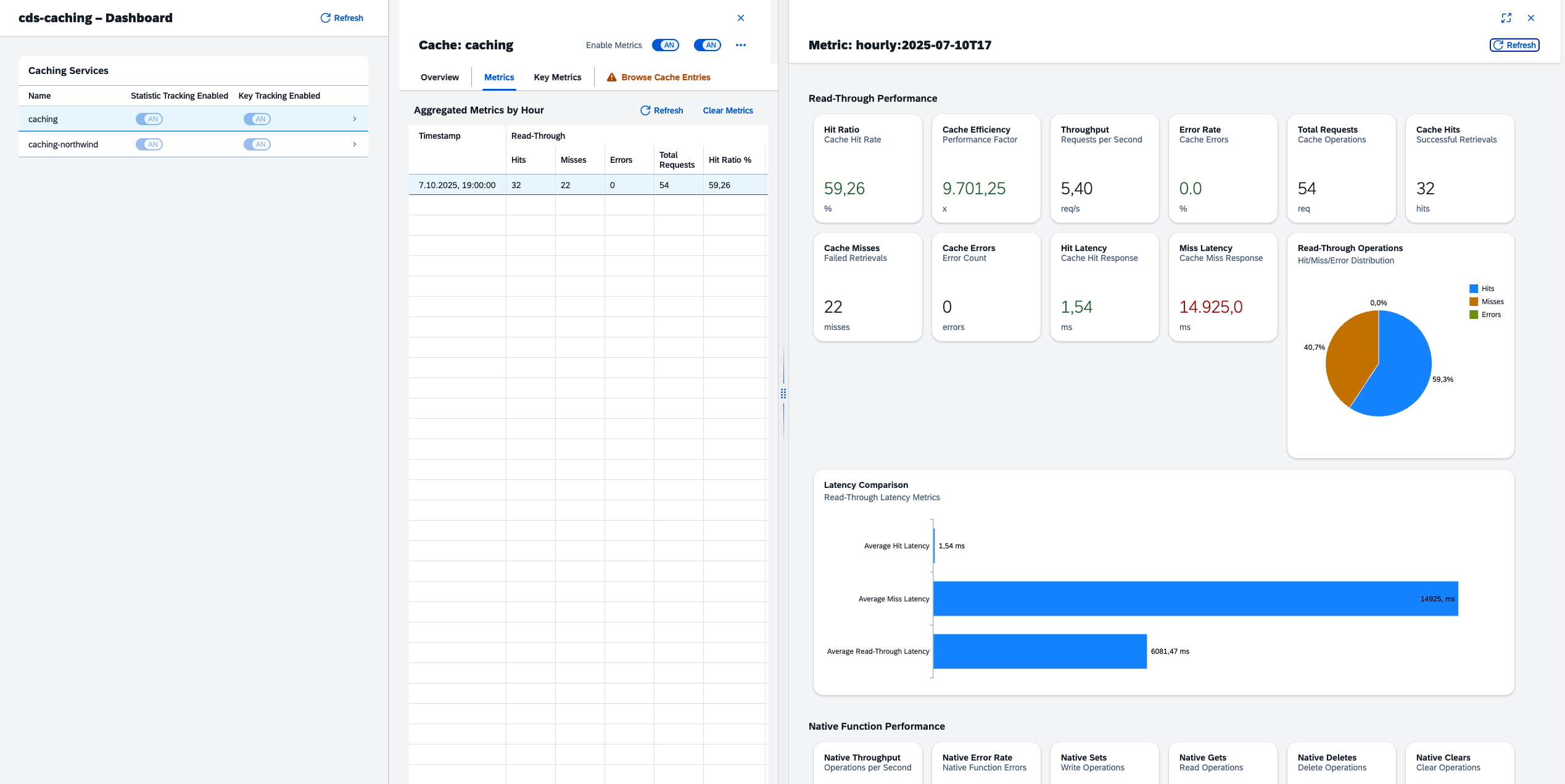Select the 7.10.2025 19:00:00 metrics row
The width and height of the screenshot is (1565, 784).
[456, 185]
